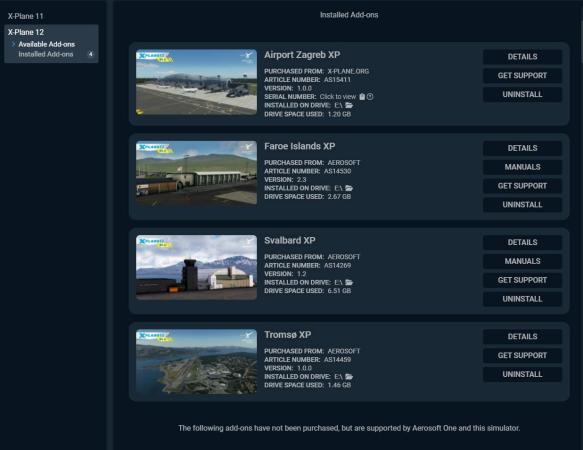Click the Faroe Islands XP title

coord(299,146)
